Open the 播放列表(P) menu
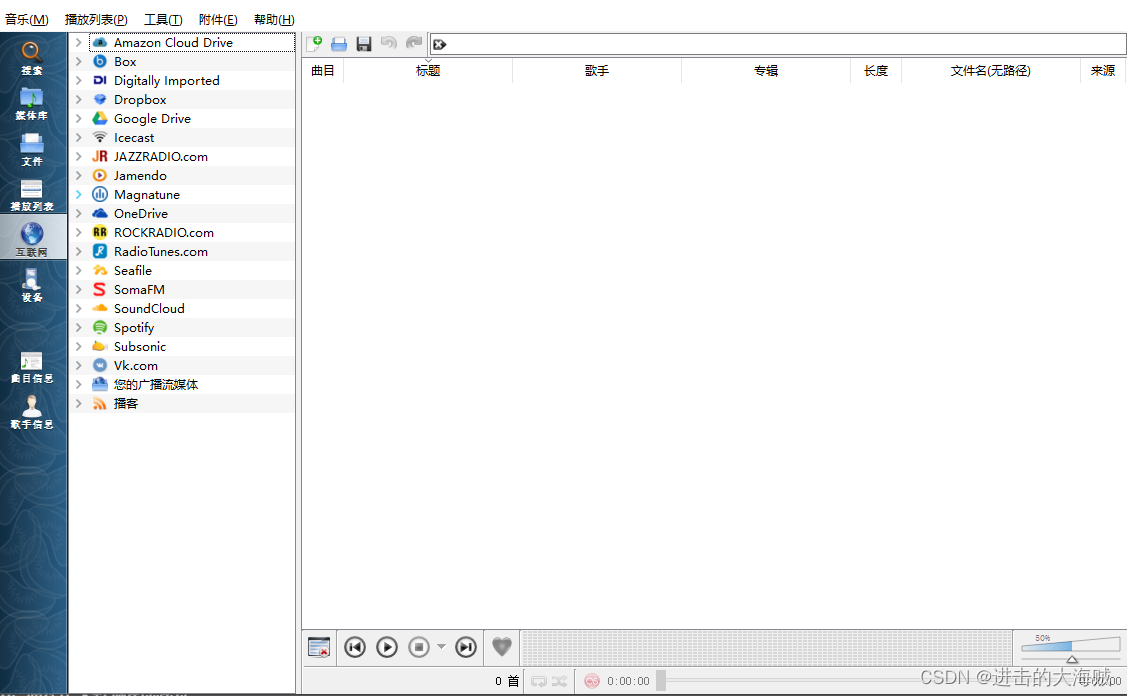The width and height of the screenshot is (1127, 696). [96, 19]
